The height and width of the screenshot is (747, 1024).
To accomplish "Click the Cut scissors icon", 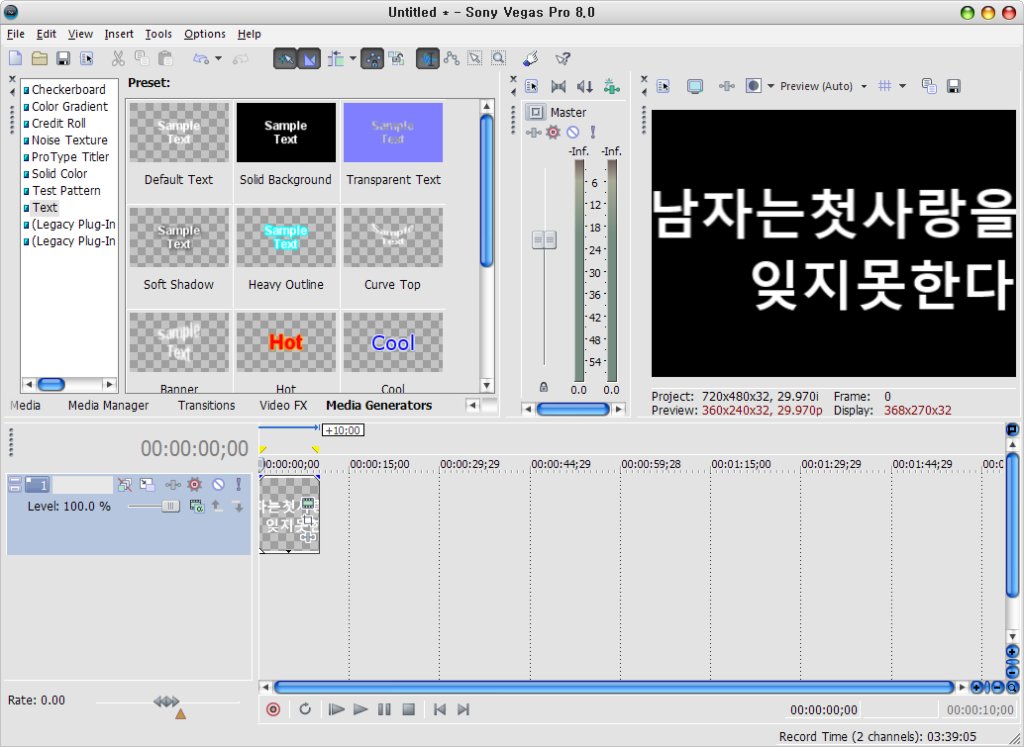I will (x=118, y=58).
